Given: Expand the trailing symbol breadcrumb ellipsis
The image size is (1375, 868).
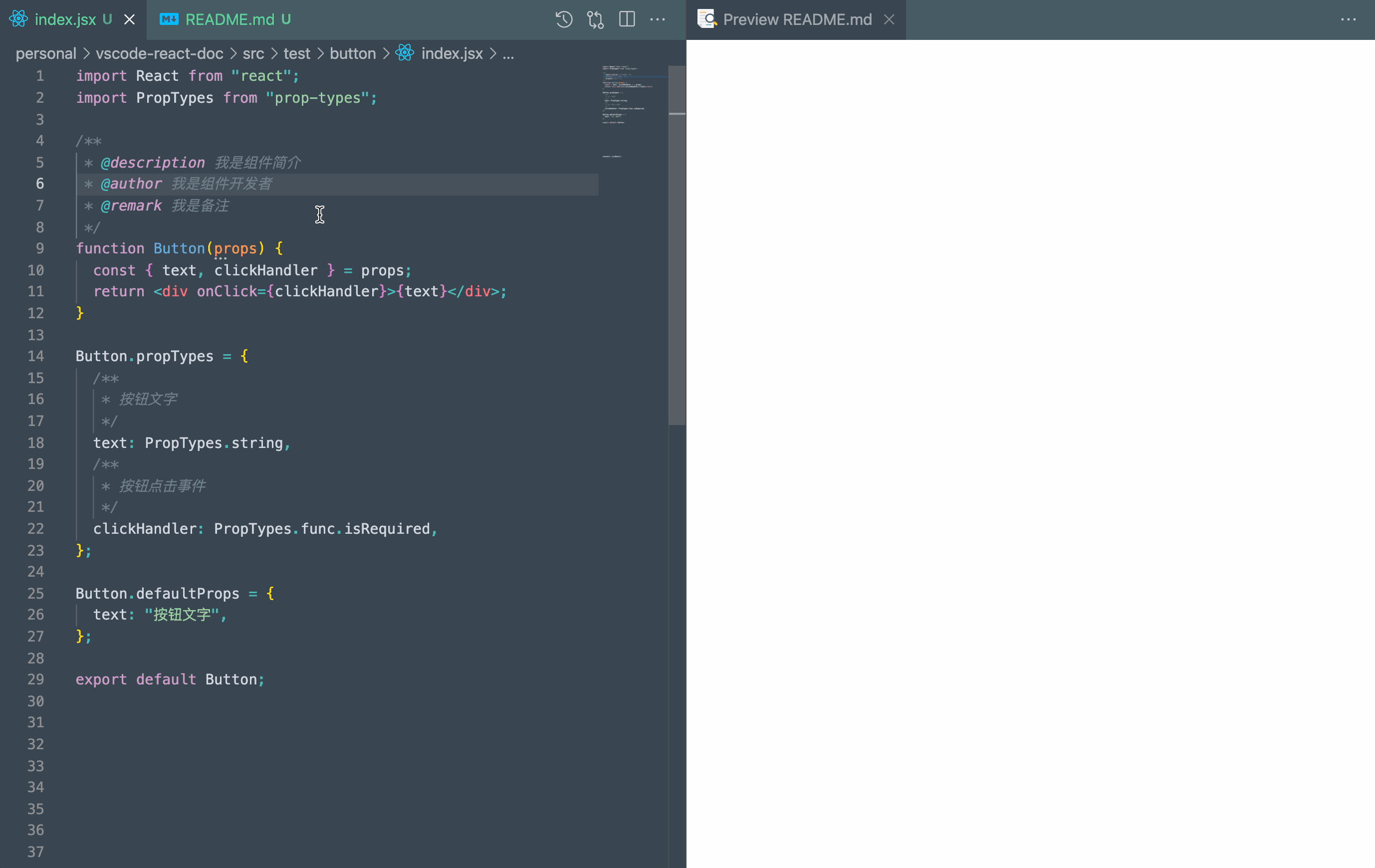Looking at the screenshot, I should click(509, 53).
